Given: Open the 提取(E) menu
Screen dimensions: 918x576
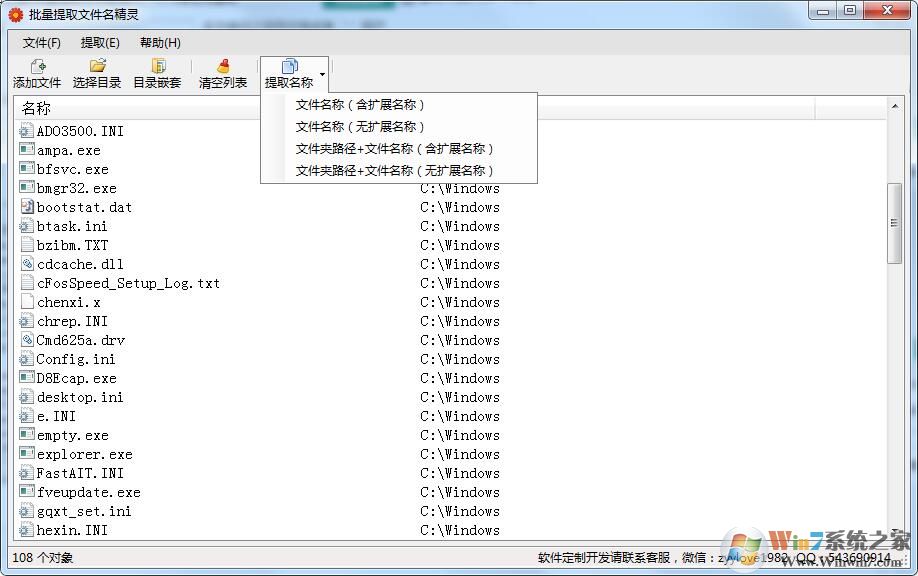Looking at the screenshot, I should click(99, 43).
